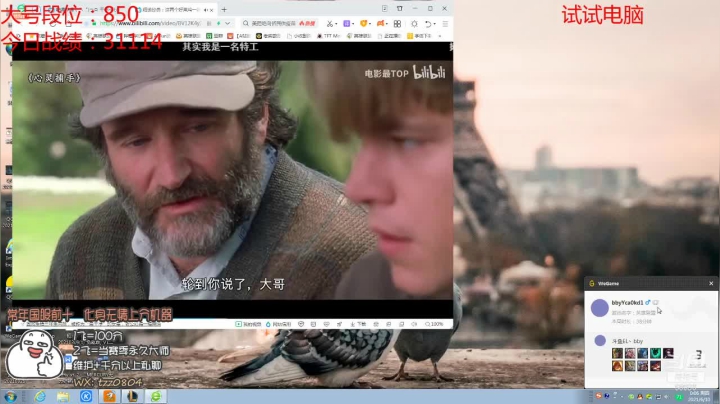The width and height of the screenshot is (720, 404).
Task: Open the League of Legends taskbar icon
Action: pos(133,396)
